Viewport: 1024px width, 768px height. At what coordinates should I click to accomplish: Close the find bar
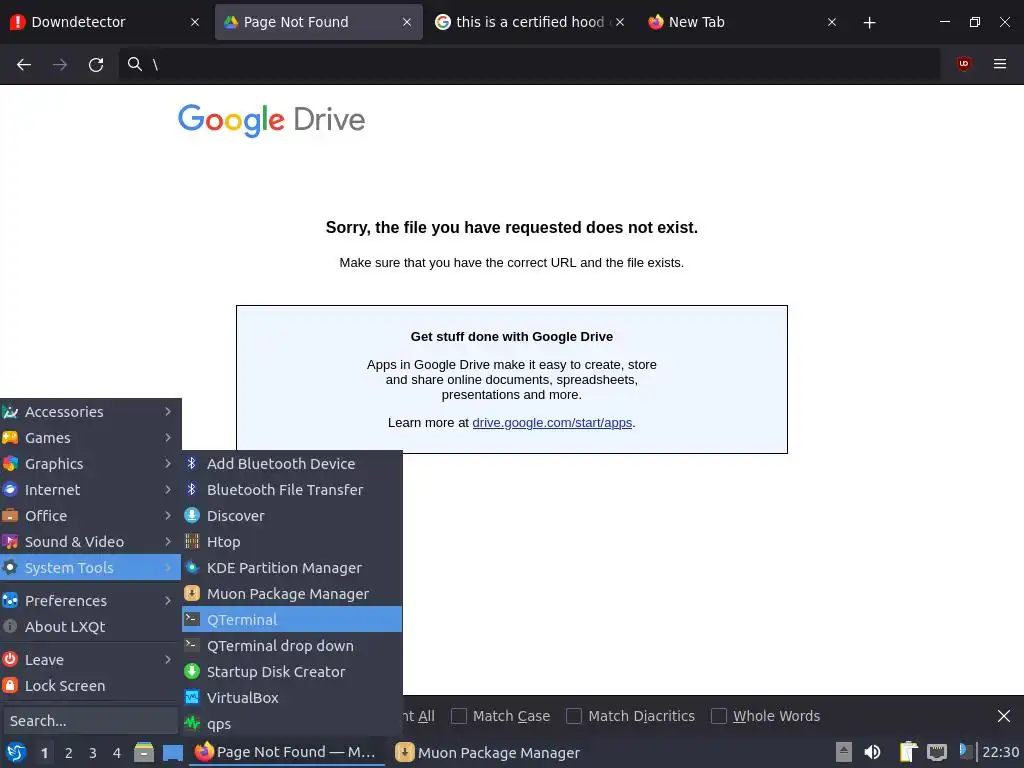point(1004,716)
